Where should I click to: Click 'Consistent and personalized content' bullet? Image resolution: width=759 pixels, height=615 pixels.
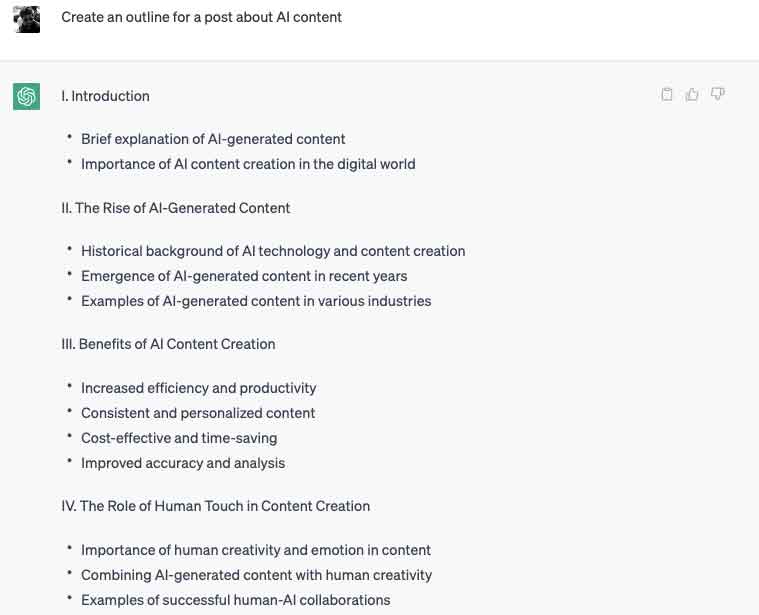point(198,413)
